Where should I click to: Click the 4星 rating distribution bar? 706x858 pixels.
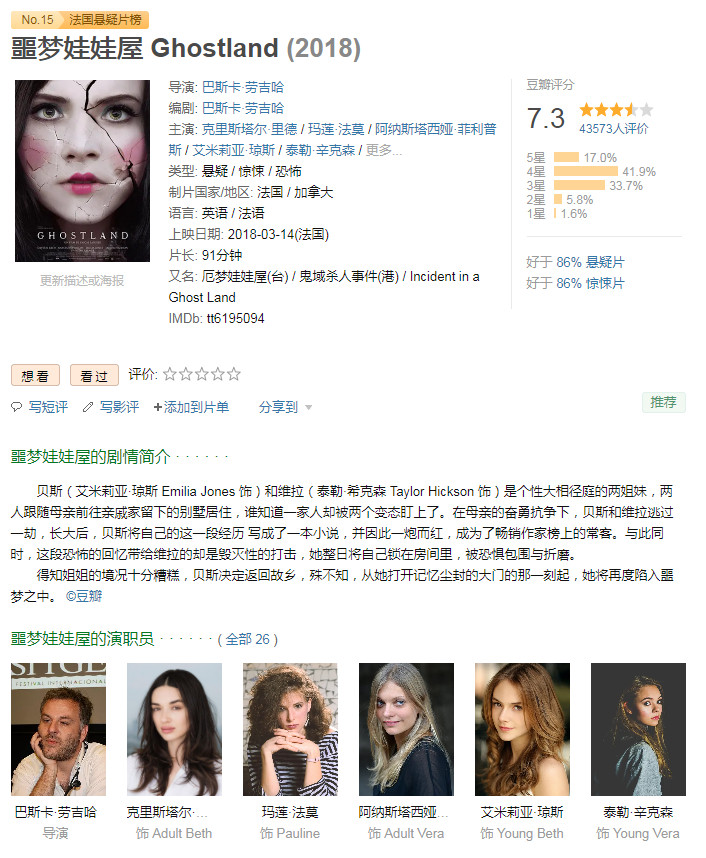tap(586, 171)
